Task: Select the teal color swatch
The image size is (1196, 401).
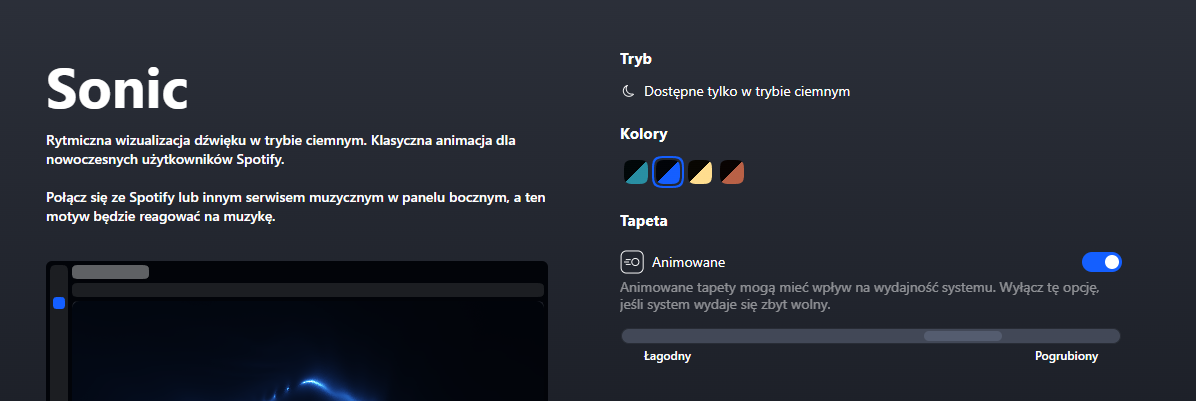Action: pos(636,172)
